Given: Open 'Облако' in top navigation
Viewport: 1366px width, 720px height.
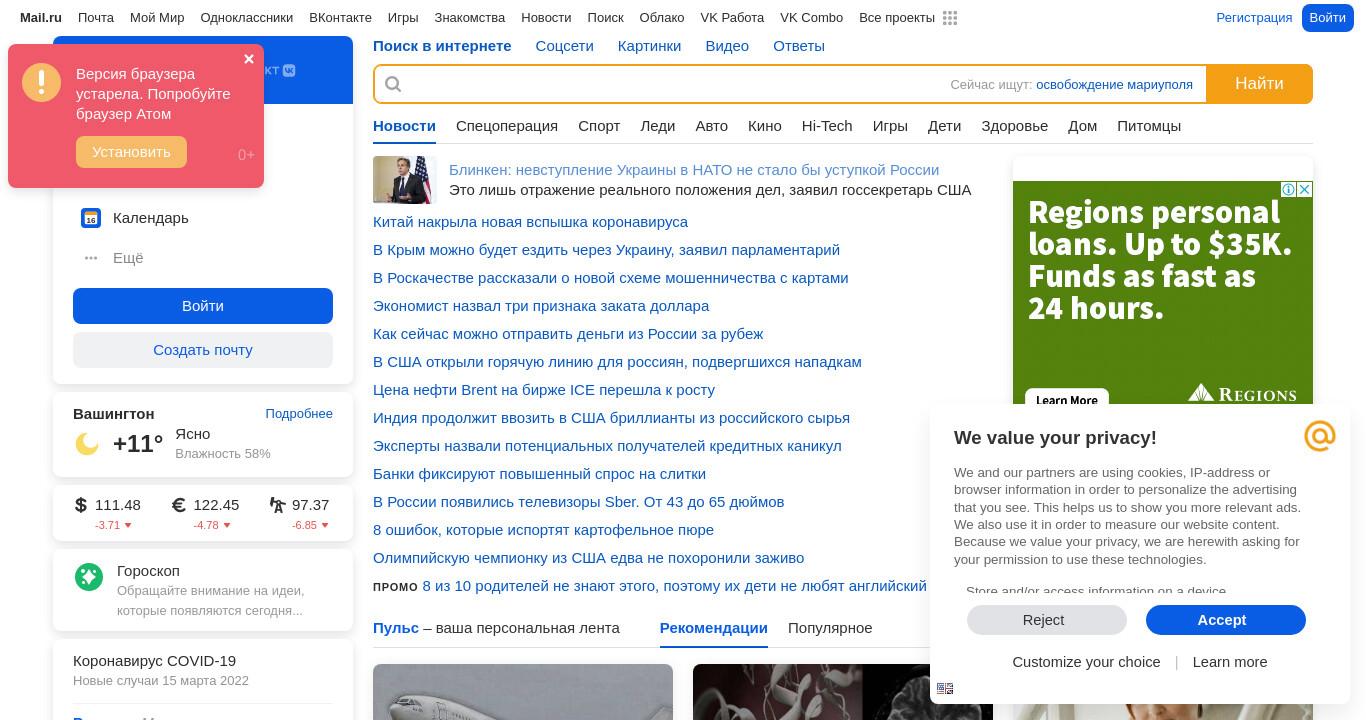Looking at the screenshot, I should point(662,18).
